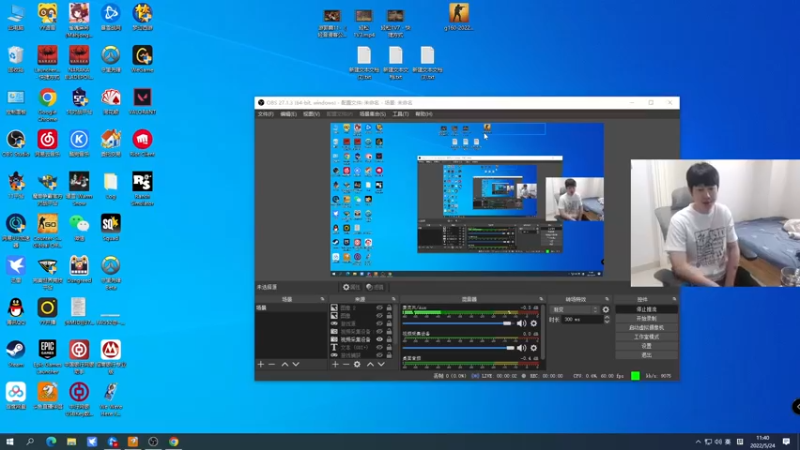The width and height of the screenshot is (800, 450).
Task: Click 设置 settings button in controls
Action: (646, 346)
